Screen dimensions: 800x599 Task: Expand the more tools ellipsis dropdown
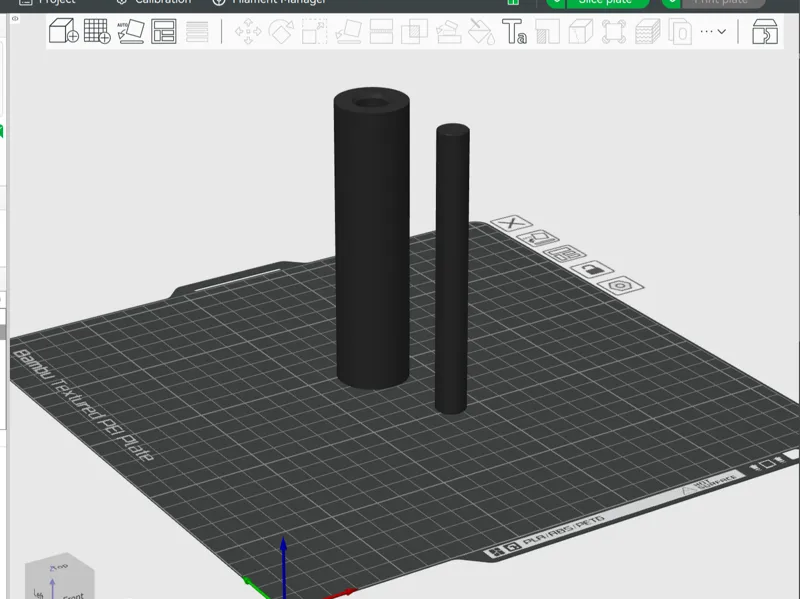click(713, 32)
